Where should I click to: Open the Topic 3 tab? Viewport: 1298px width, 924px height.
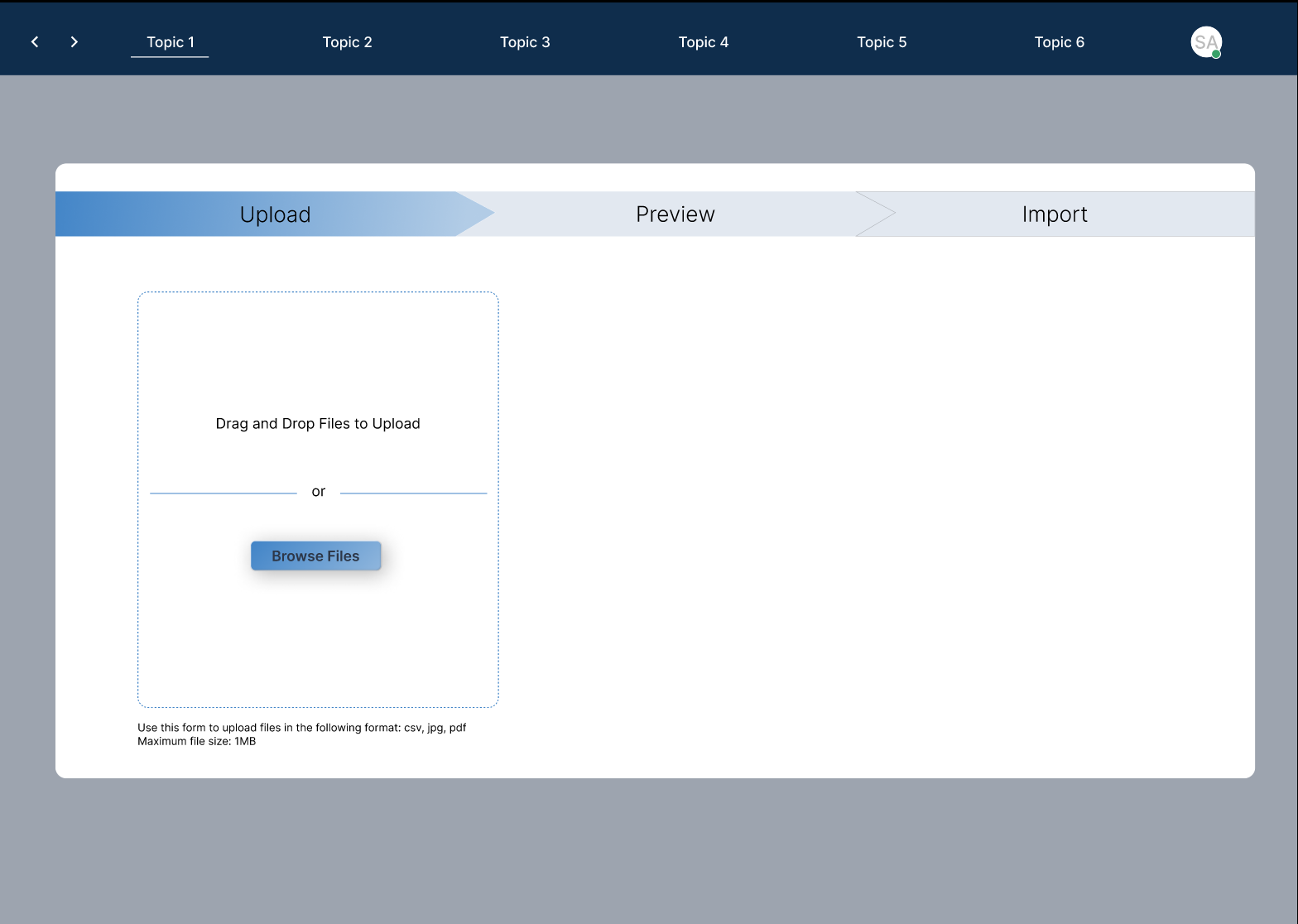tap(525, 42)
